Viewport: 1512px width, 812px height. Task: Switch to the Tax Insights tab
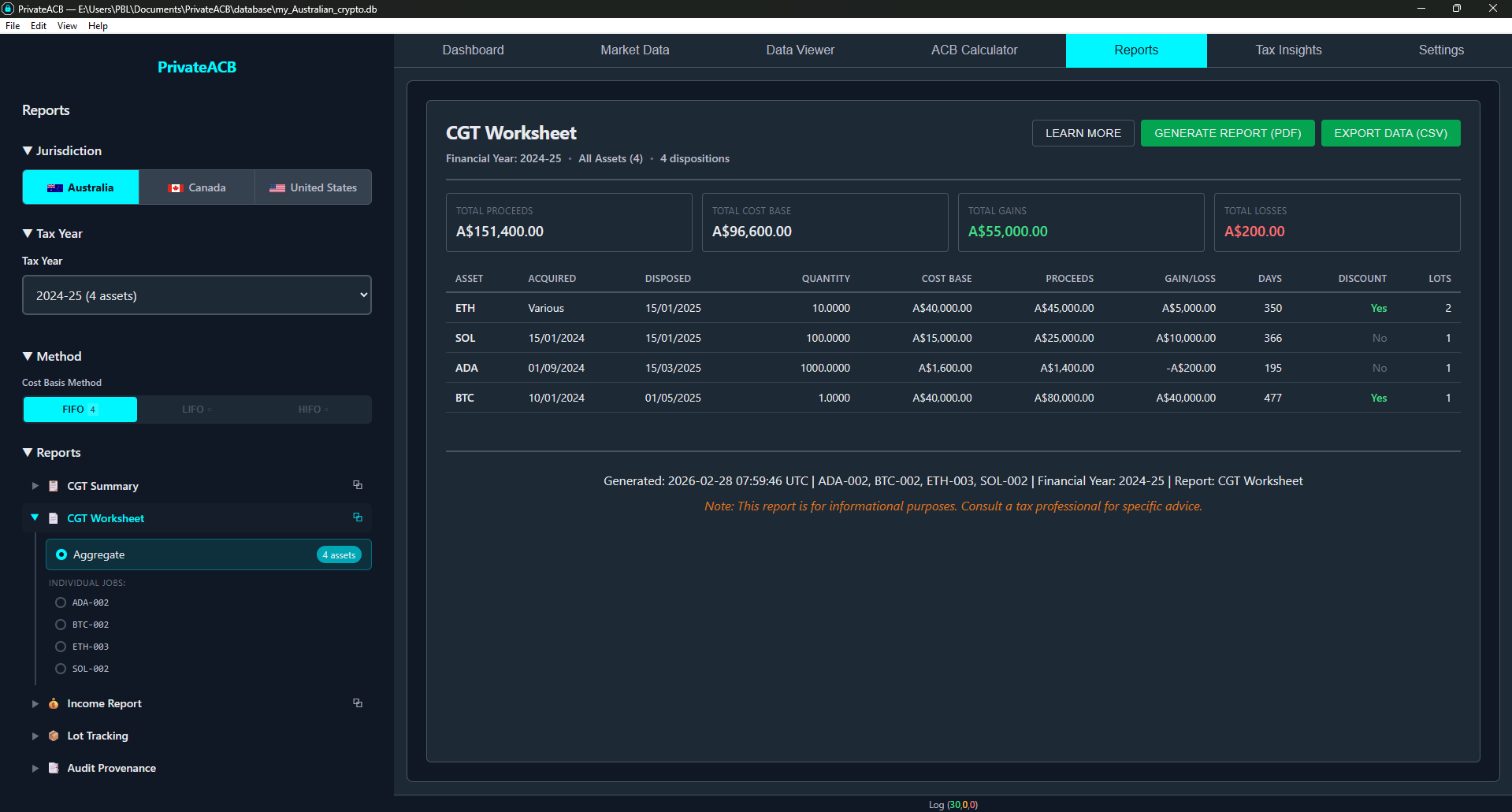tap(1288, 50)
